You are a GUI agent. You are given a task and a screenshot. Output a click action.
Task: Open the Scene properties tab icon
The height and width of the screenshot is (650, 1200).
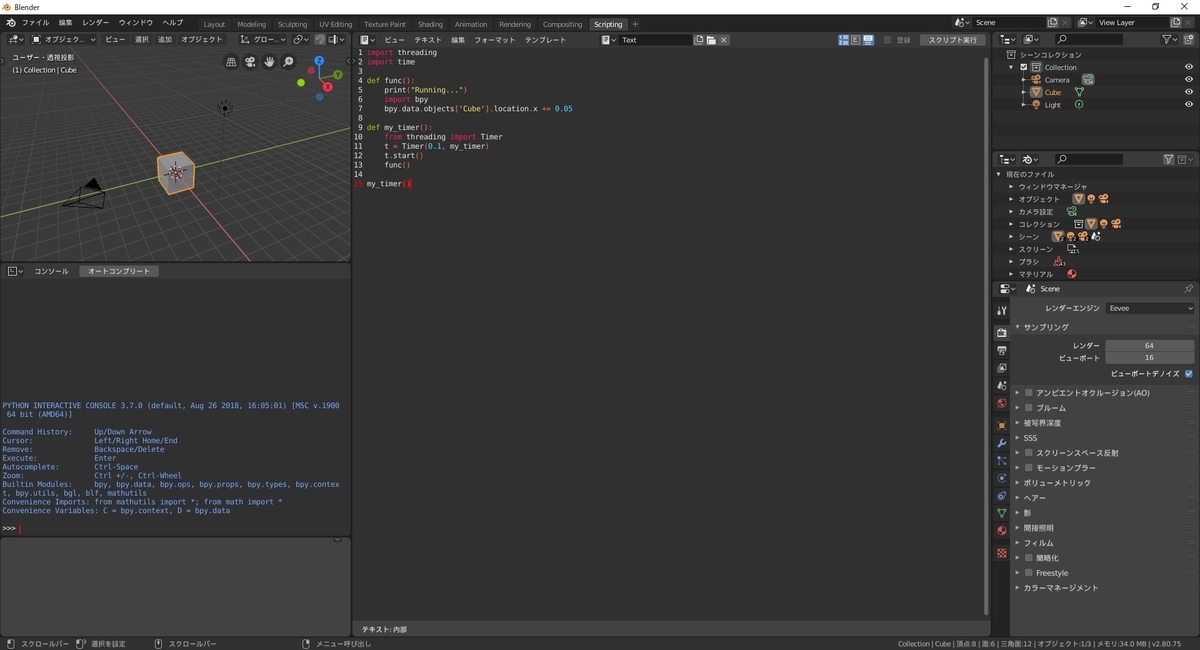tap(1001, 386)
